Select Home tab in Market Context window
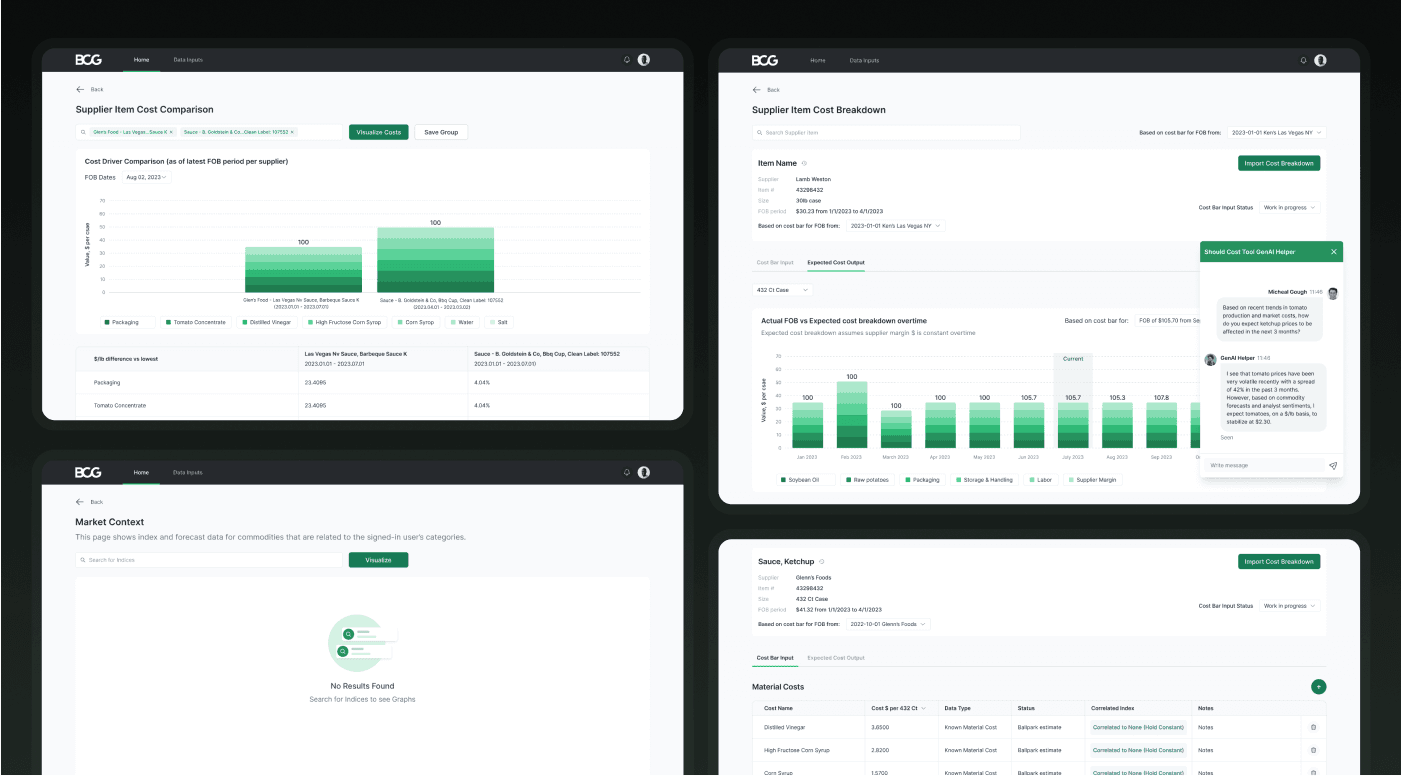This screenshot has height=776, width=1401. [x=141, y=472]
